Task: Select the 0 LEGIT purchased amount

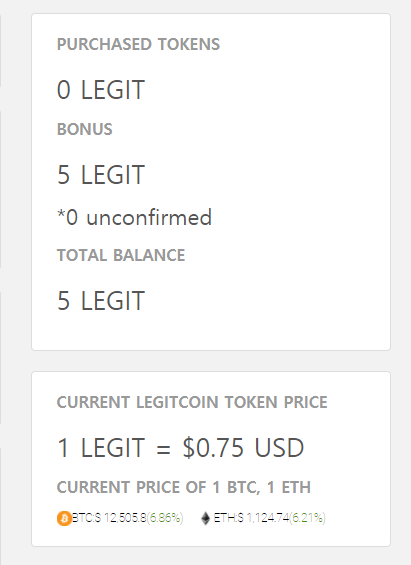Action: [101, 90]
